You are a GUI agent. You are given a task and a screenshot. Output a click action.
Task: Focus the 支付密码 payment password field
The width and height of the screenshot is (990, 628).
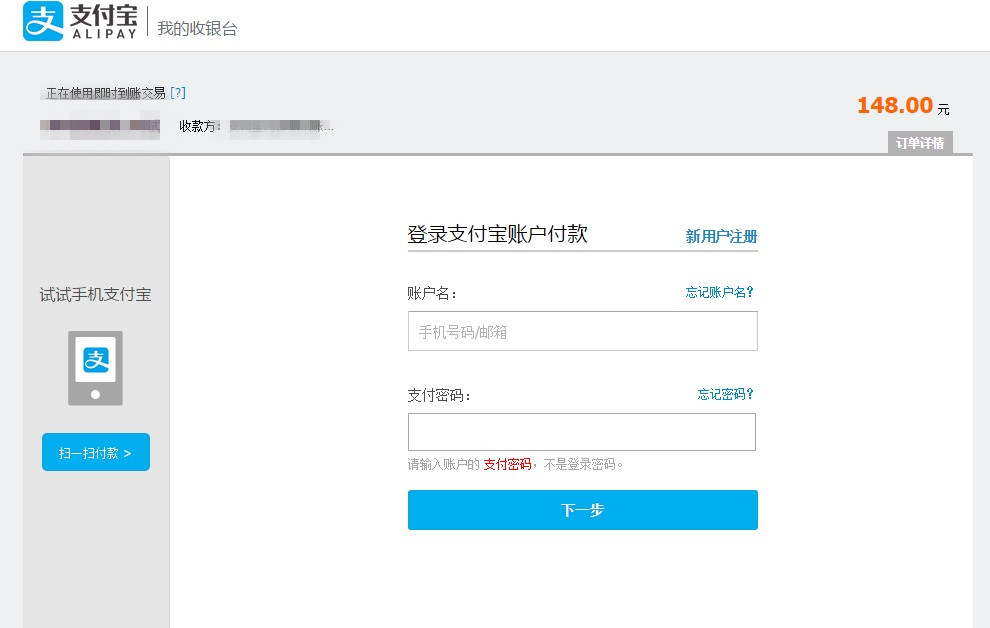581,432
